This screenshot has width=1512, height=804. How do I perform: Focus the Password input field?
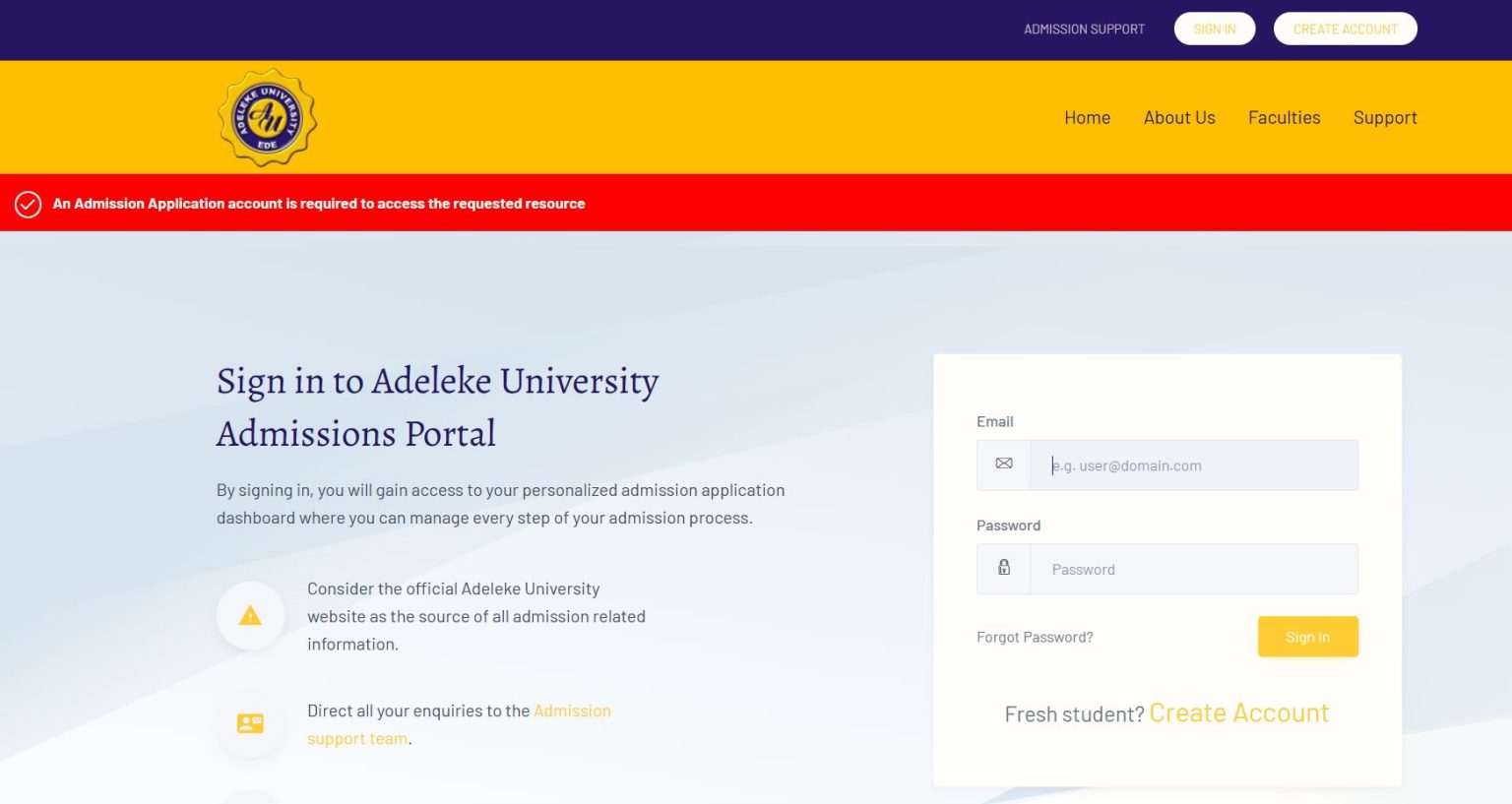[1193, 569]
